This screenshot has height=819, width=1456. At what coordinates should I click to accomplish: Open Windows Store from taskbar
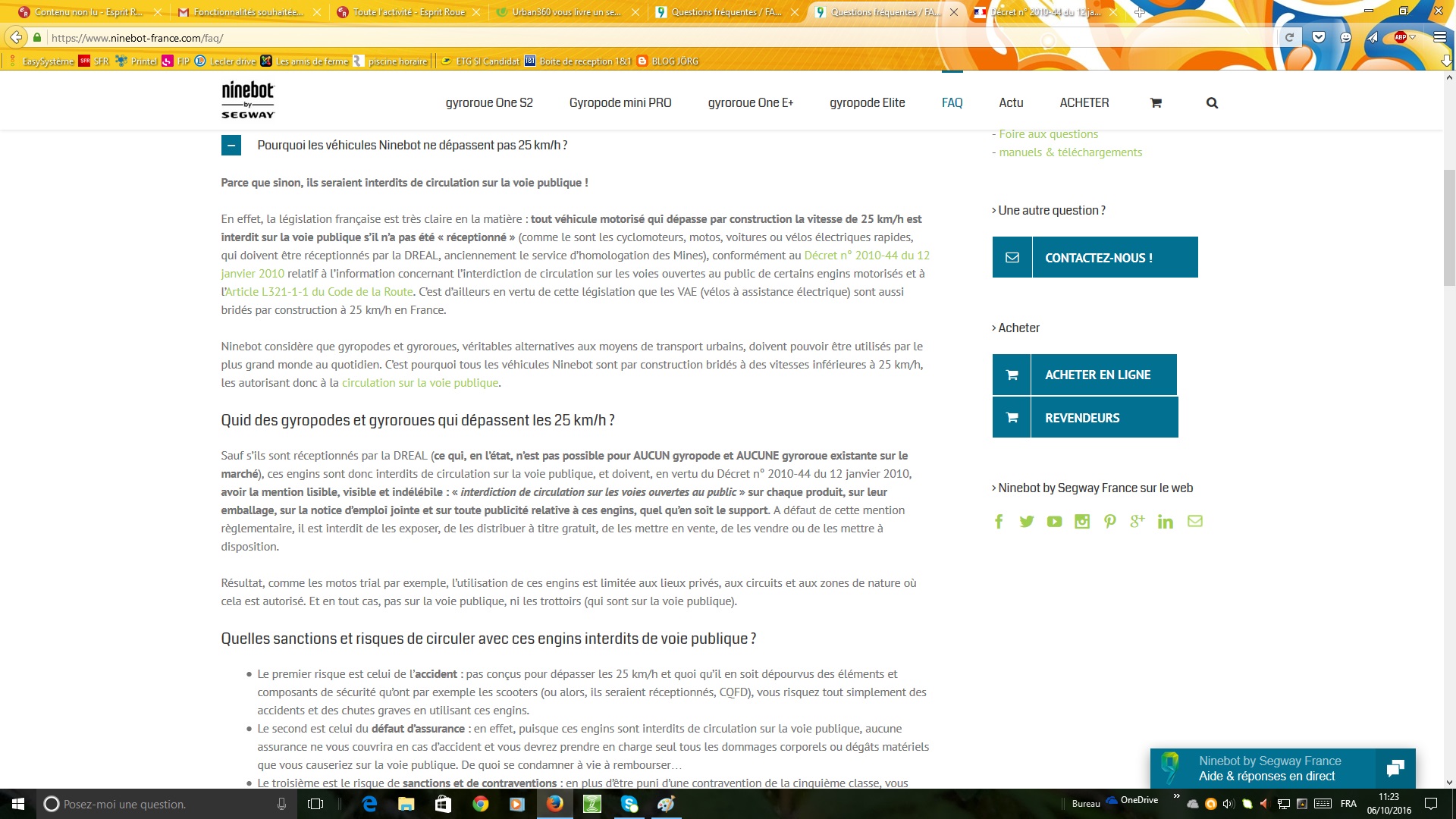pos(444,804)
